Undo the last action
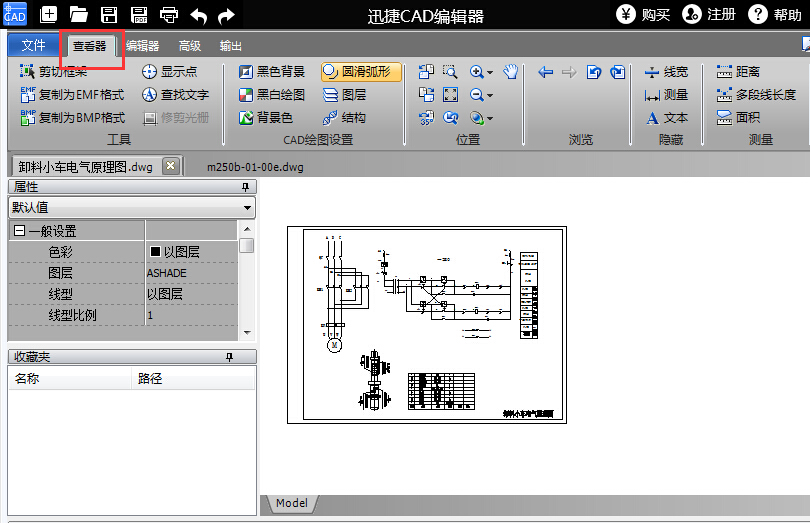Image resolution: width=810 pixels, height=523 pixels. coord(198,16)
